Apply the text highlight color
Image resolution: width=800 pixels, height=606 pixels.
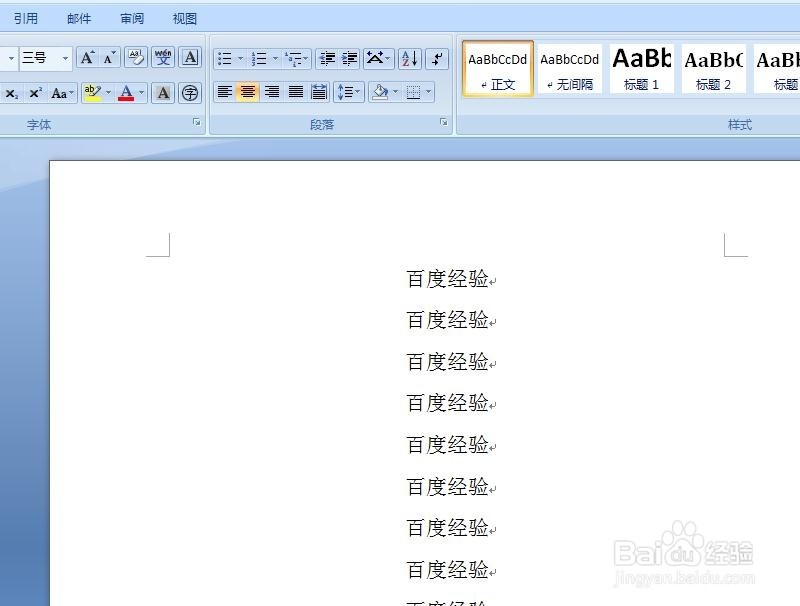click(93, 93)
